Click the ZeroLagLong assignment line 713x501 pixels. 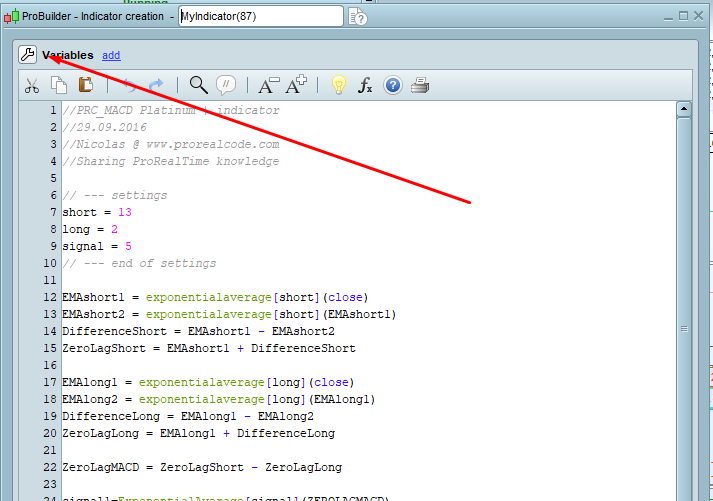198,433
